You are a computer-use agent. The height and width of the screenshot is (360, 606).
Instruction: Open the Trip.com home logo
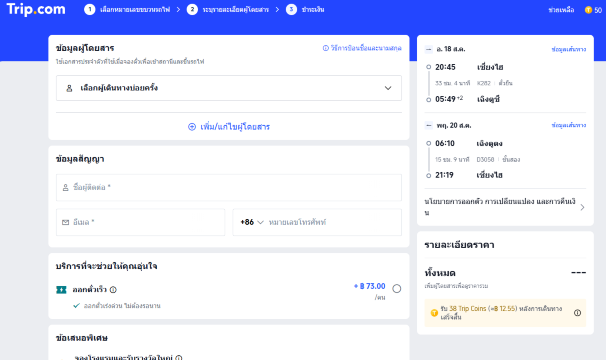pos(36,9)
